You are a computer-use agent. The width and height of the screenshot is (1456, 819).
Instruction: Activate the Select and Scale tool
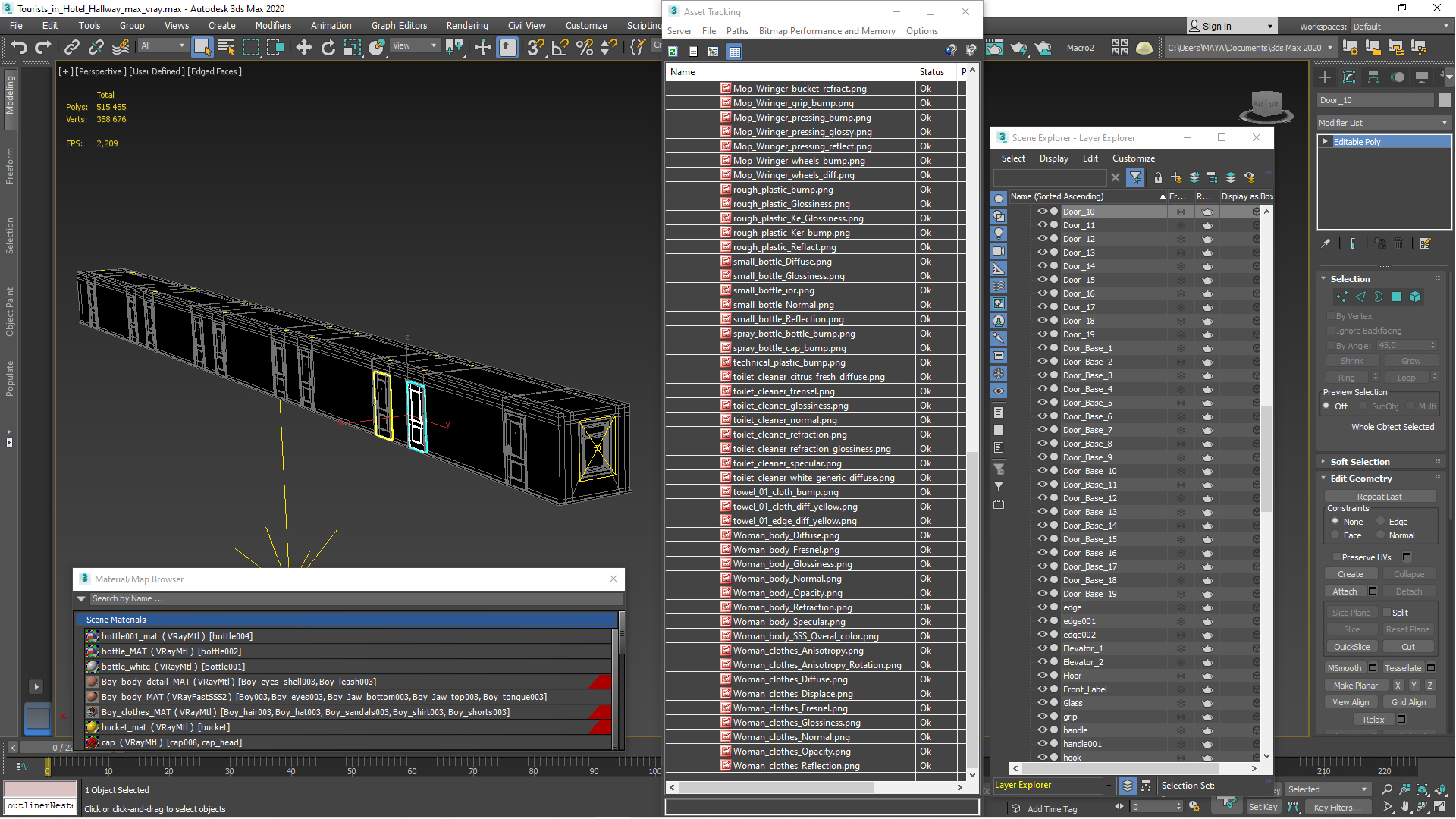click(x=352, y=48)
